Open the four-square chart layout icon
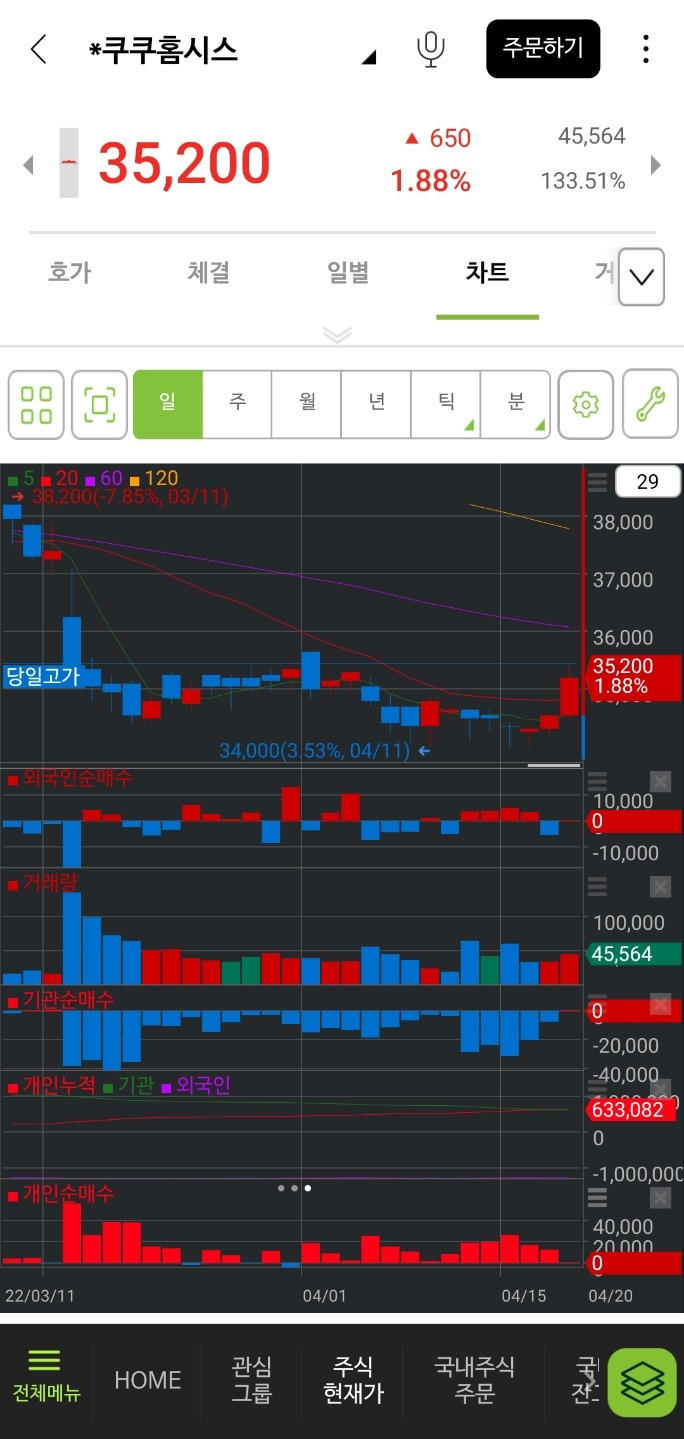The width and height of the screenshot is (684, 1439). 36,405
